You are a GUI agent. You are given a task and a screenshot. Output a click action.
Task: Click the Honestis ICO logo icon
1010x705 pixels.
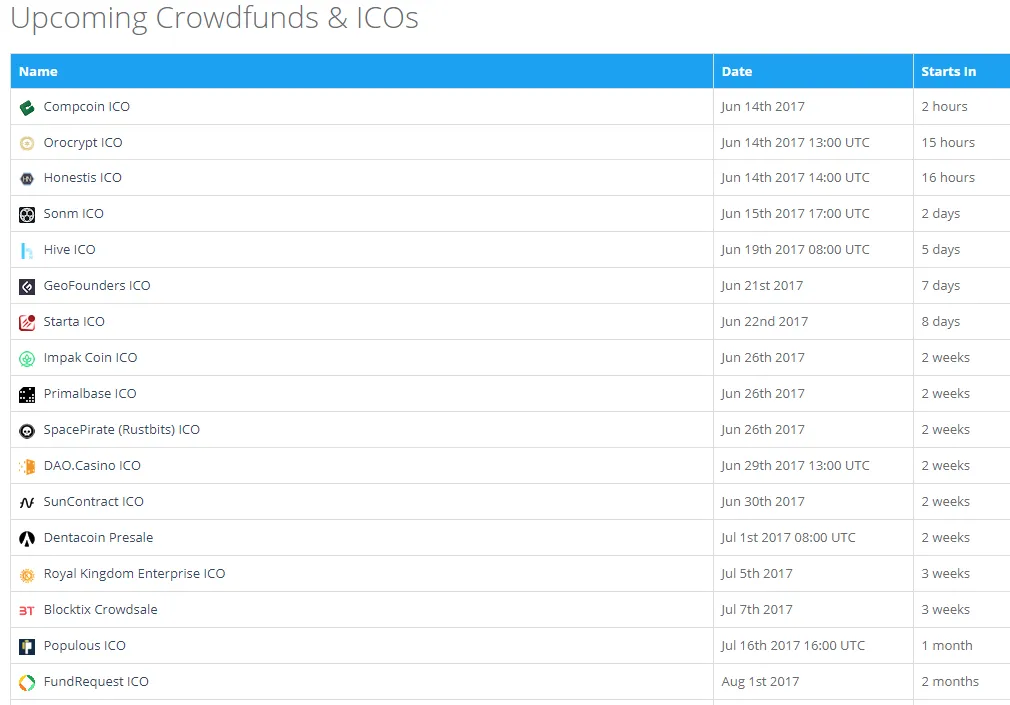[27, 179]
